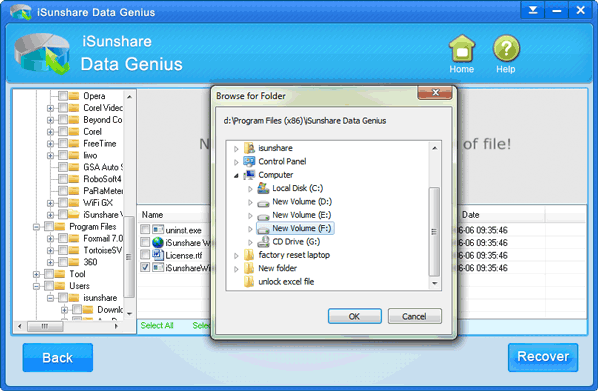The width and height of the screenshot is (598, 391).
Task: Close the Browse for Folder dialog
Action: click(435, 93)
